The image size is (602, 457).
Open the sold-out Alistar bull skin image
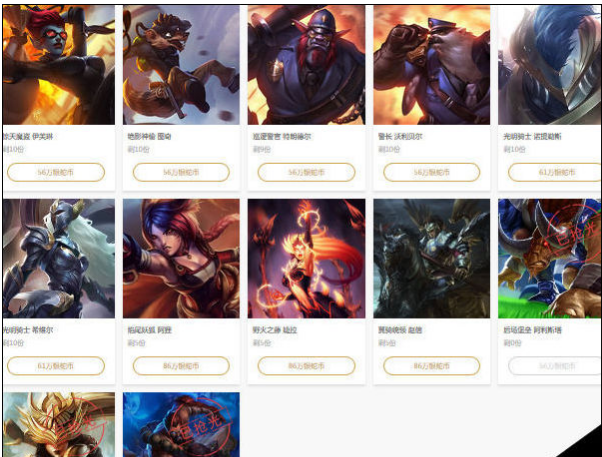550,258
